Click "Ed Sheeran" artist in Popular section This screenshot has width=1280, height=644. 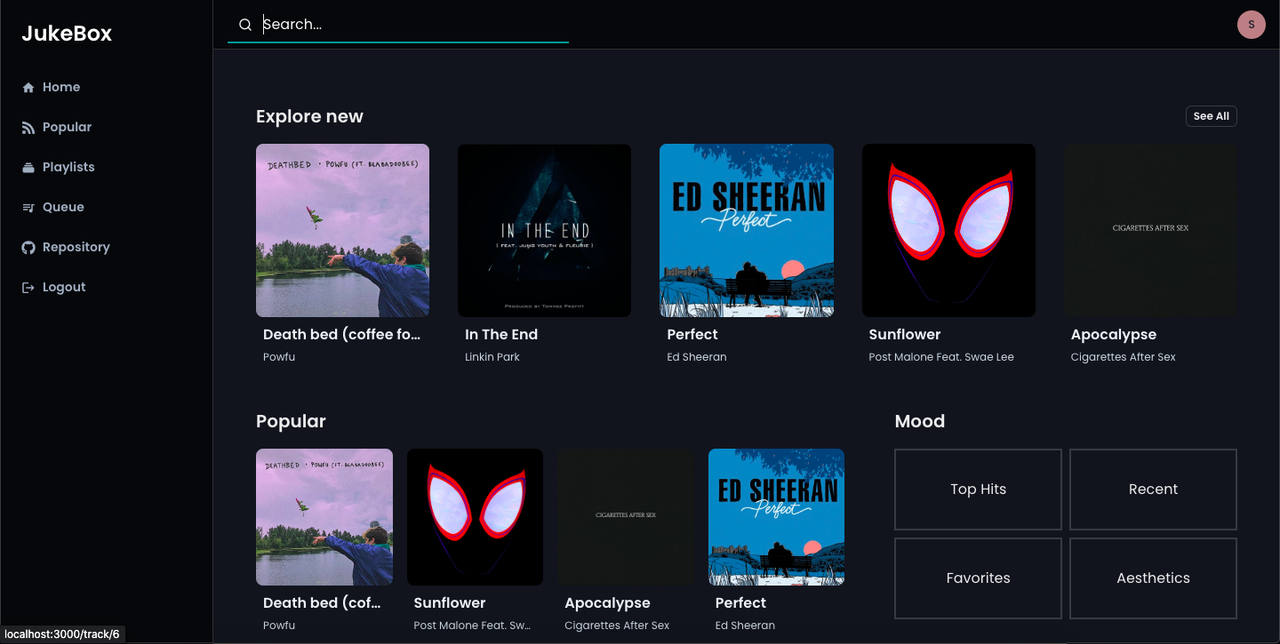[745, 626]
